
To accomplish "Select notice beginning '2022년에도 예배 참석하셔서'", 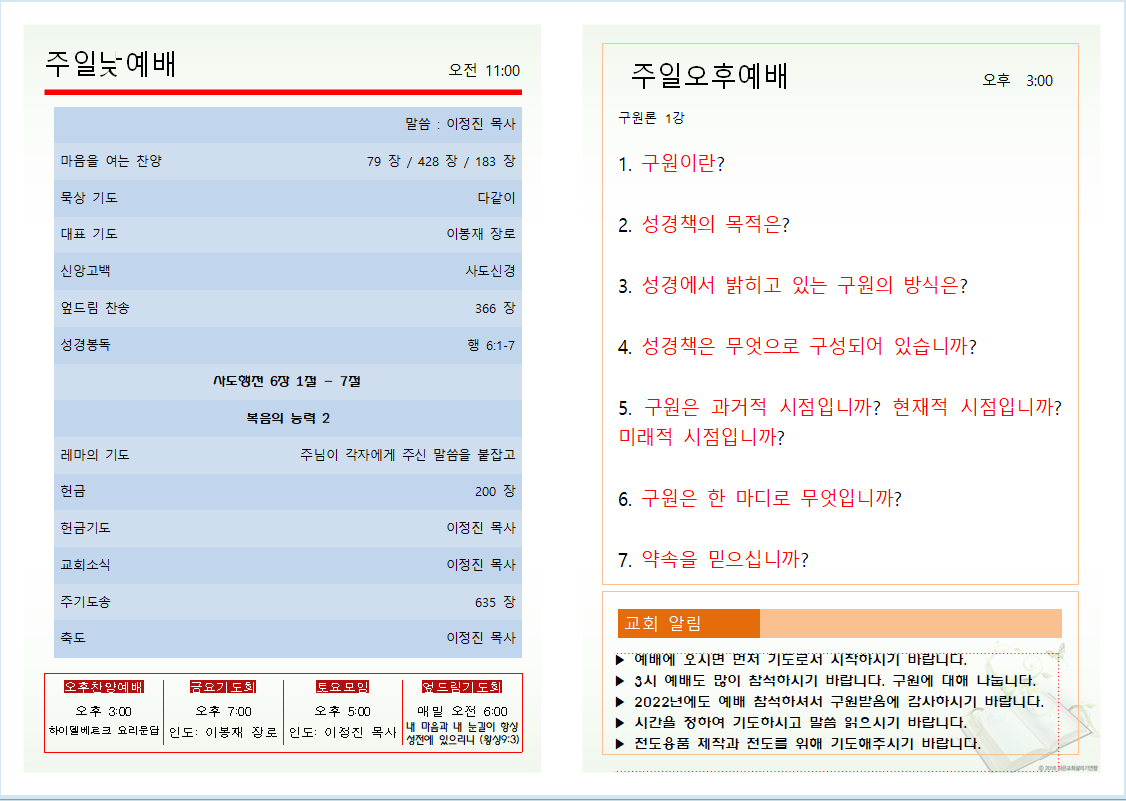I will coord(839,701).
